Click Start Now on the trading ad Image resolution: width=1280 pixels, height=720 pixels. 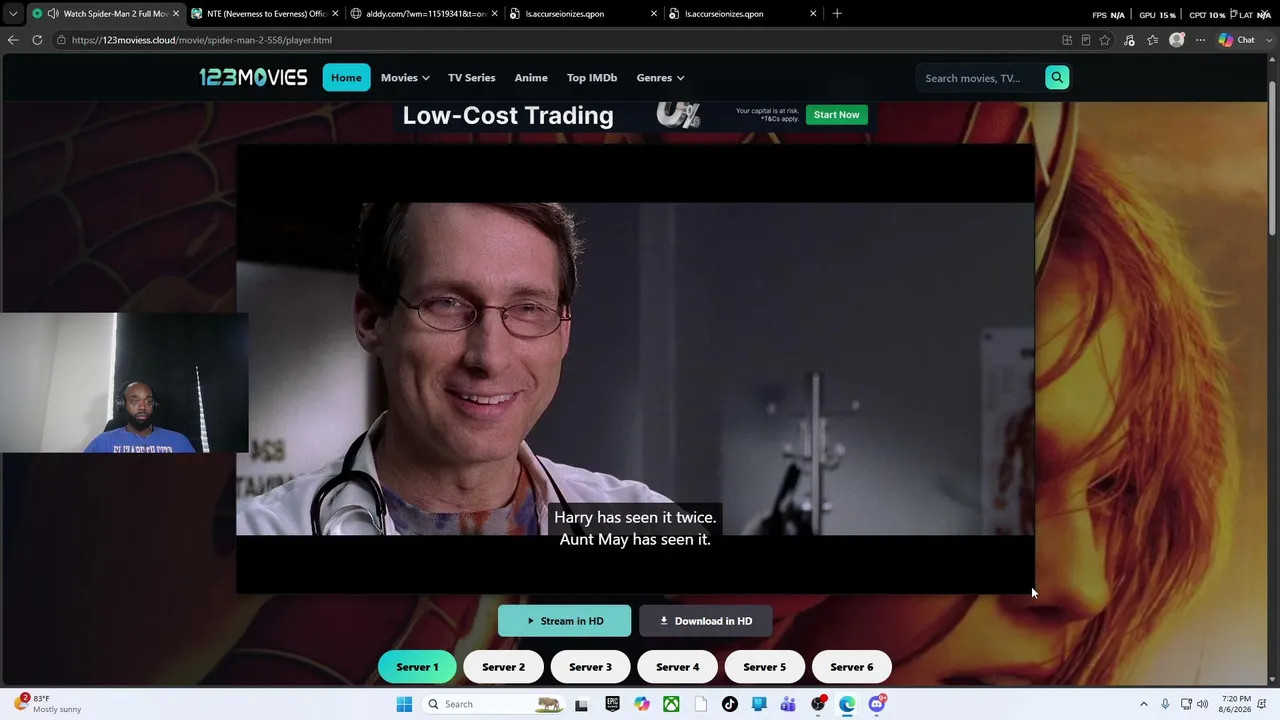click(x=837, y=115)
